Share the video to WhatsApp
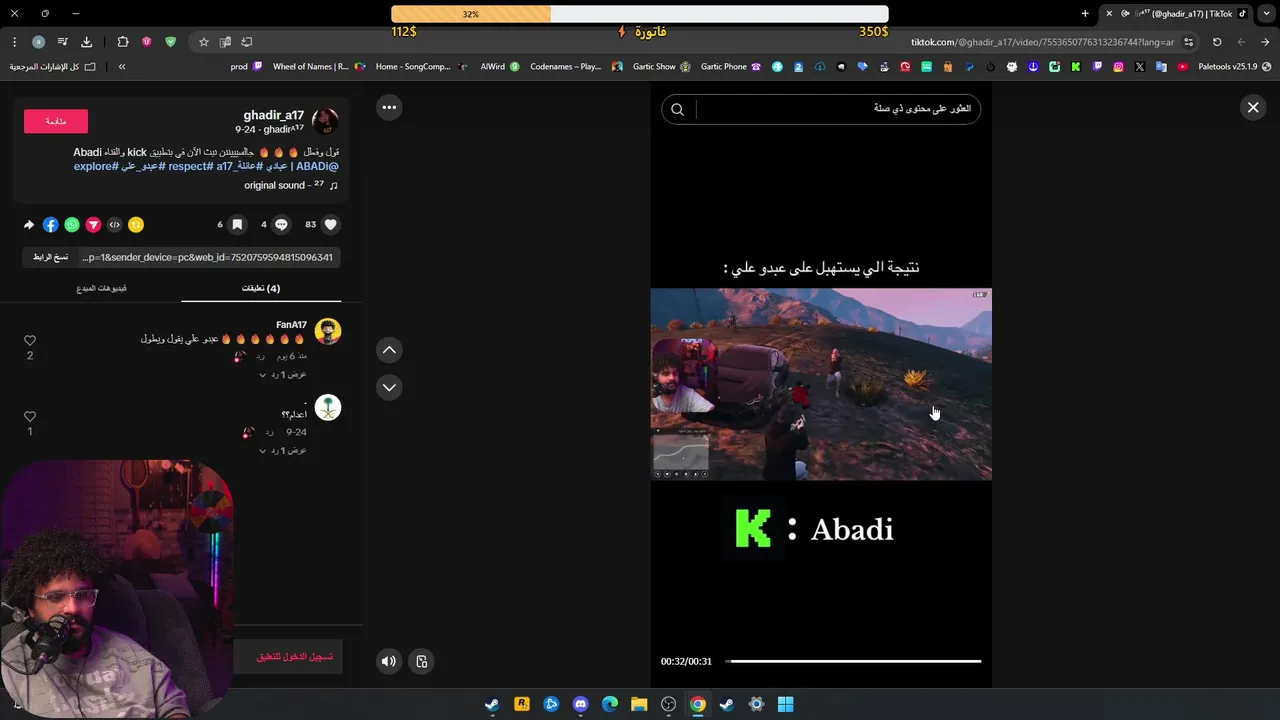The image size is (1280, 720). click(72, 225)
